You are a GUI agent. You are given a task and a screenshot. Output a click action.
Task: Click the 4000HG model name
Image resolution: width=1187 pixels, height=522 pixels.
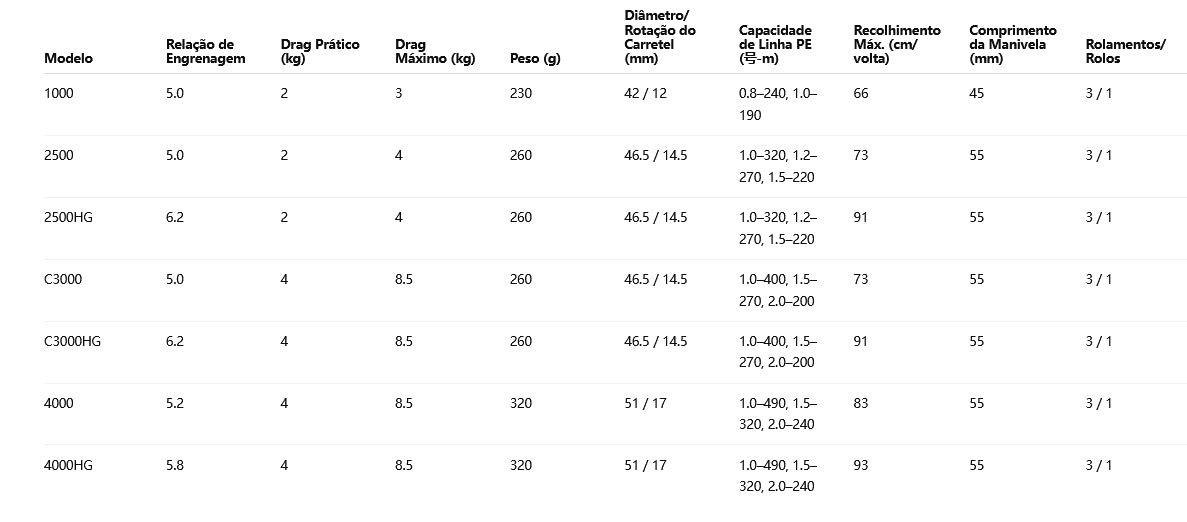(68, 465)
